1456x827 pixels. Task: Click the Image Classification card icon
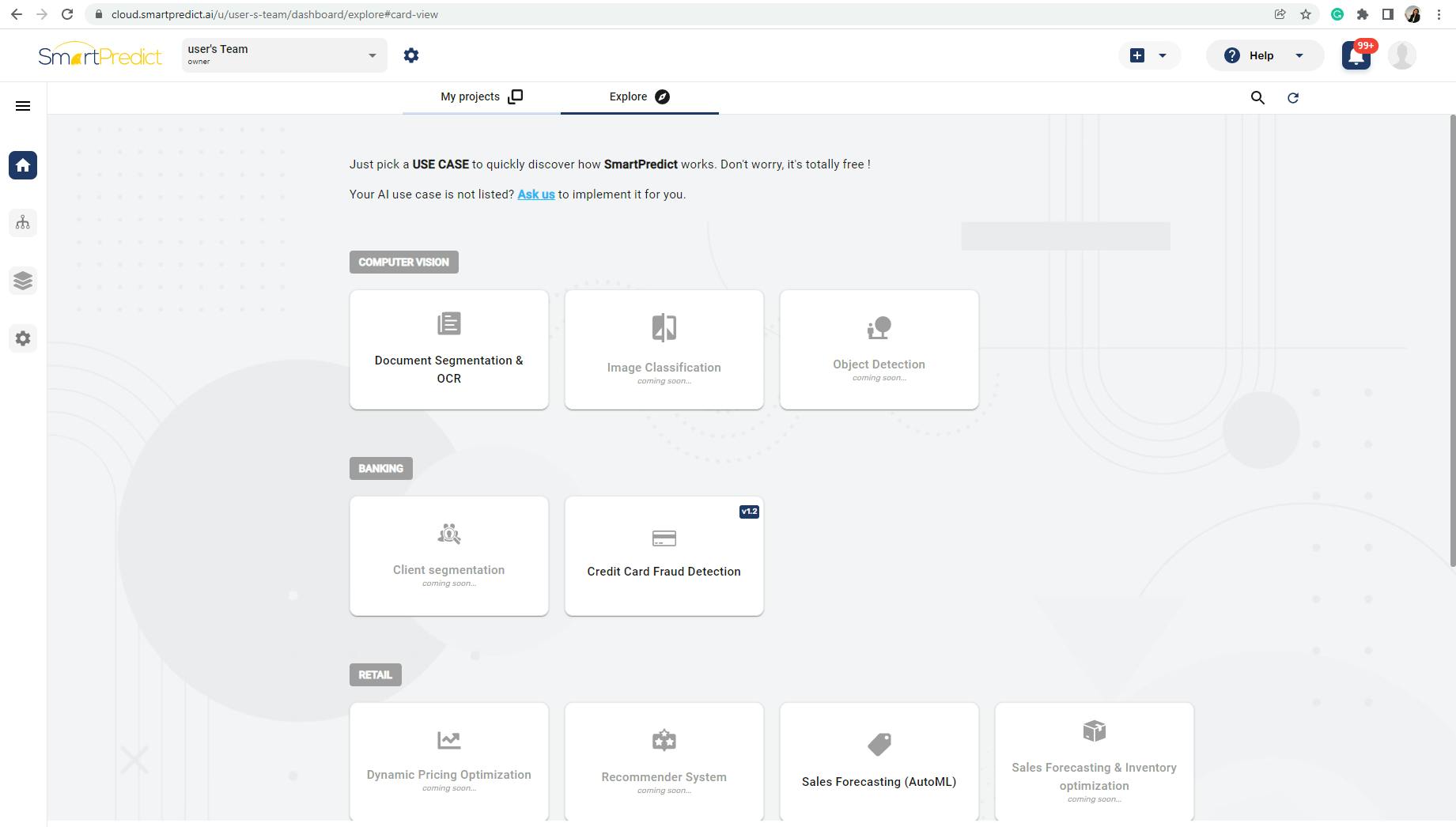coord(664,327)
